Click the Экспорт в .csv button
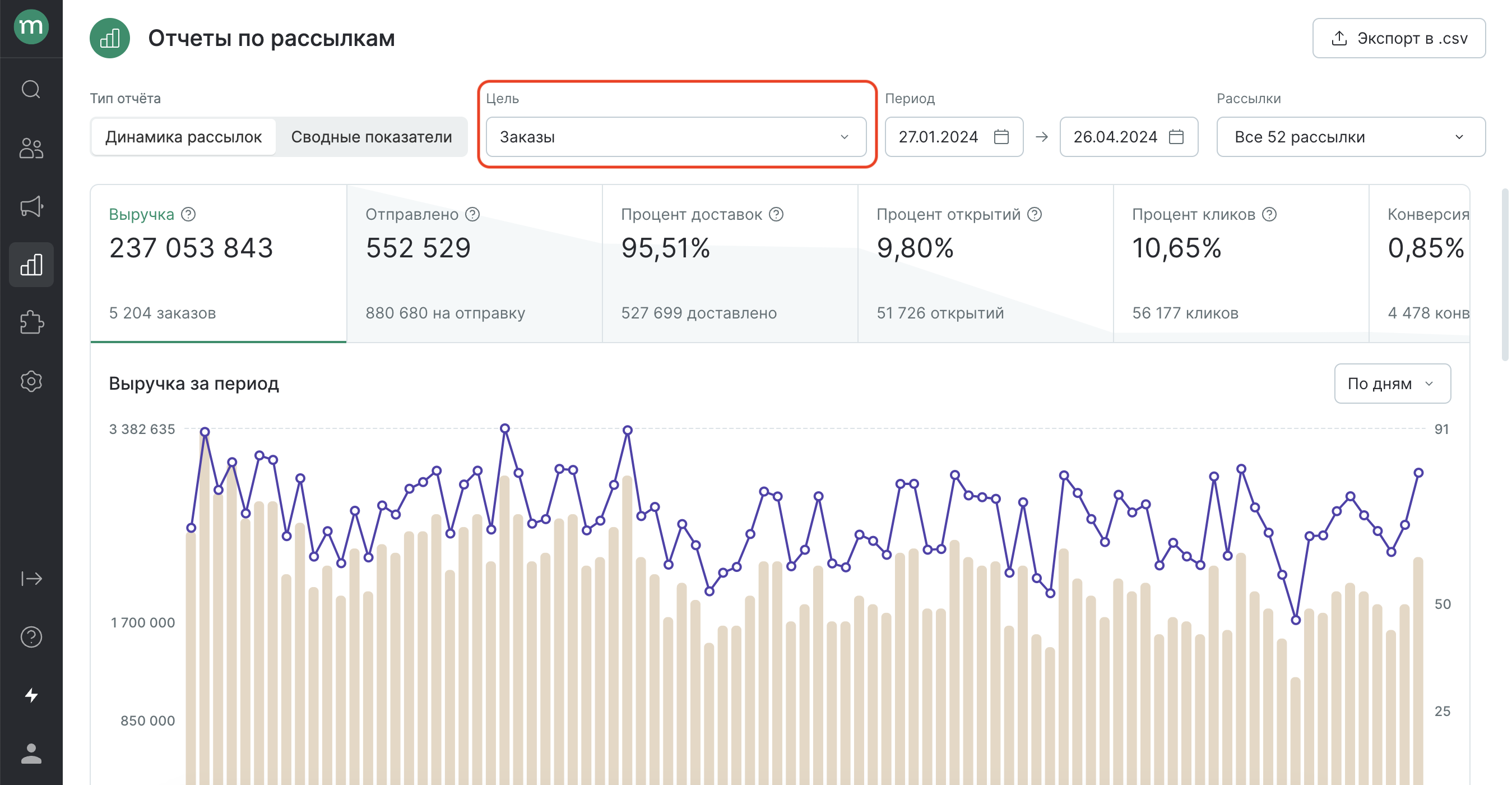 tap(1399, 38)
